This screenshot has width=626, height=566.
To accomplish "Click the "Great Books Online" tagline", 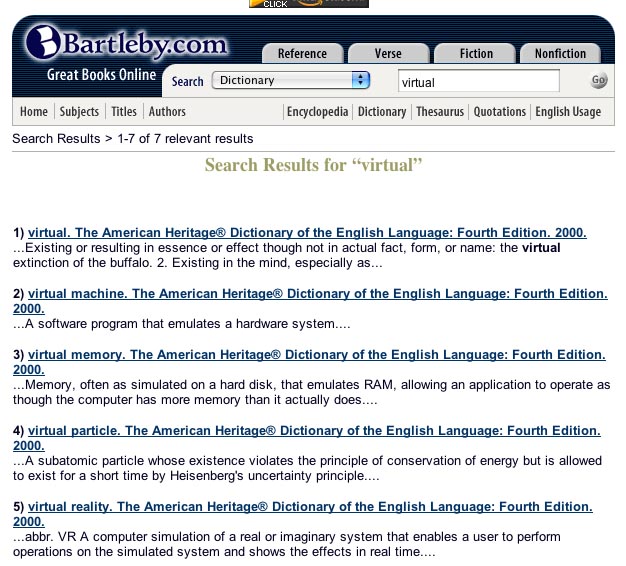I will click(x=101, y=75).
